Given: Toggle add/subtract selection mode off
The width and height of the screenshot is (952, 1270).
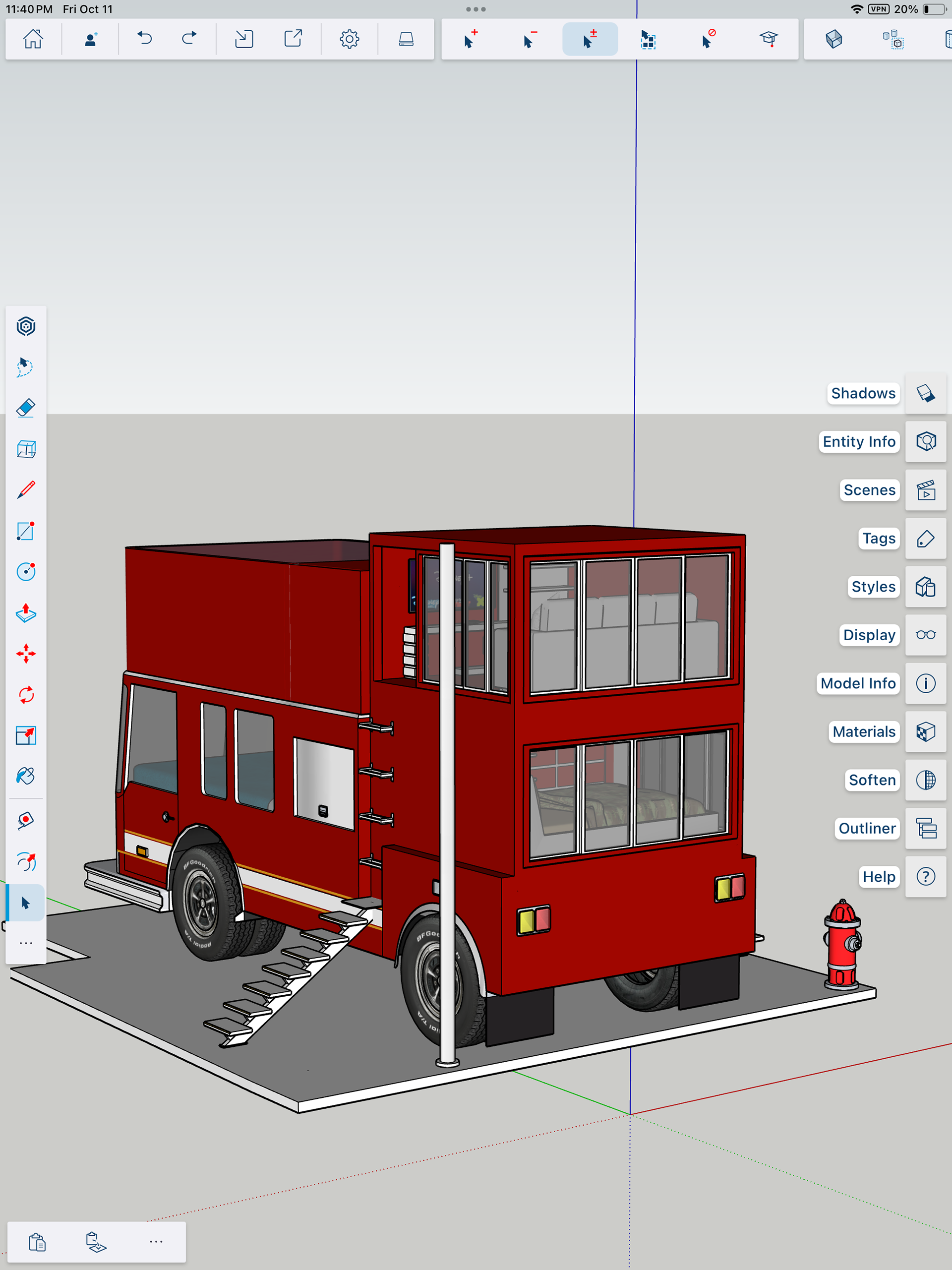Looking at the screenshot, I should tap(590, 39).
